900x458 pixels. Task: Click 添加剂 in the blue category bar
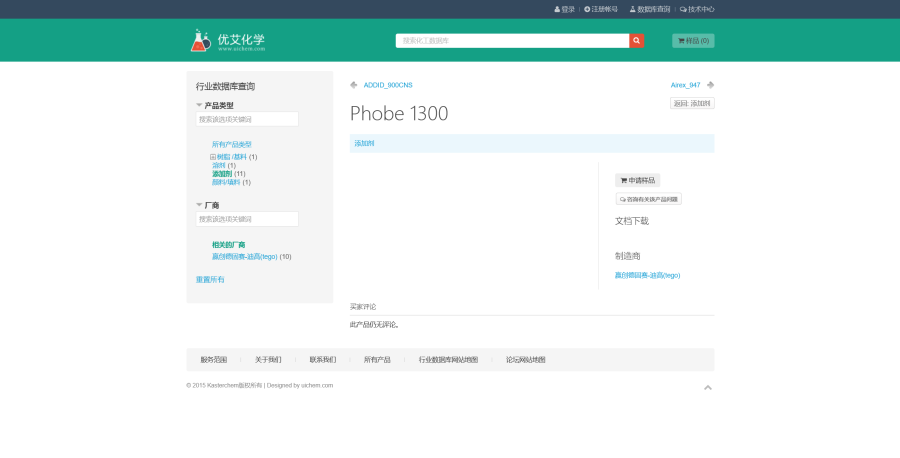pos(364,143)
